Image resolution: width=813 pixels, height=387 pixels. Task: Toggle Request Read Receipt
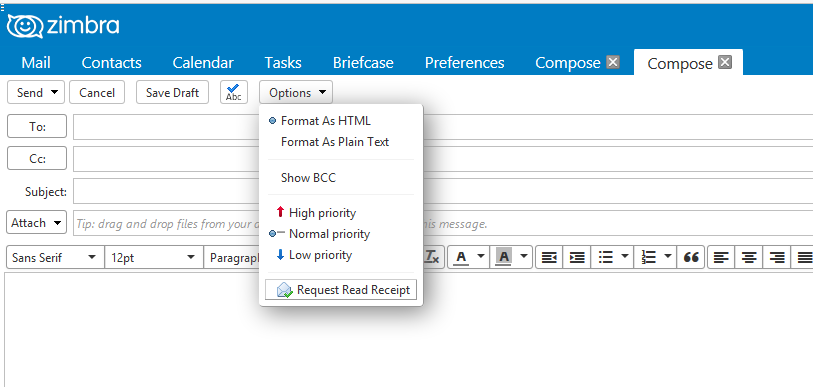(x=341, y=289)
